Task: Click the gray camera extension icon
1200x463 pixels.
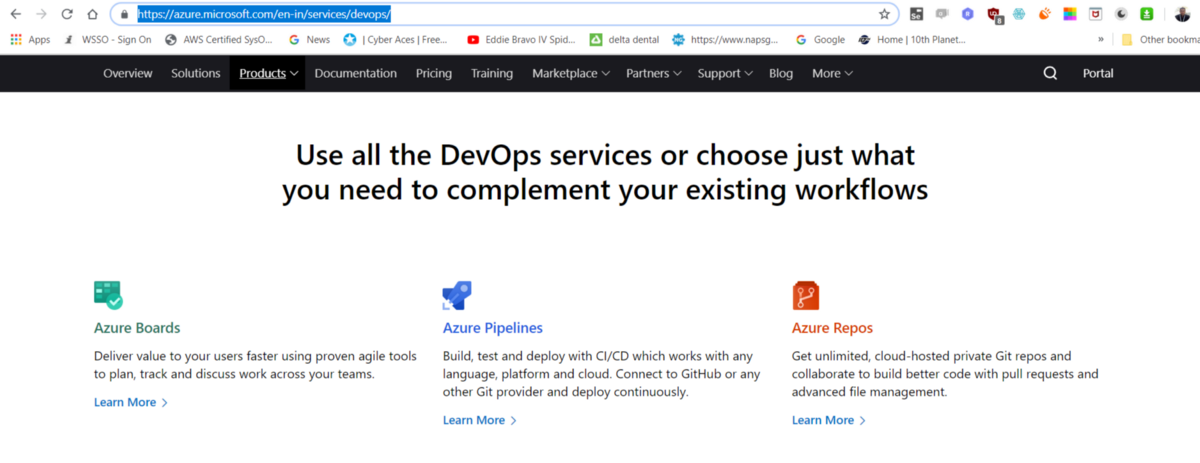Action: click(x=942, y=14)
